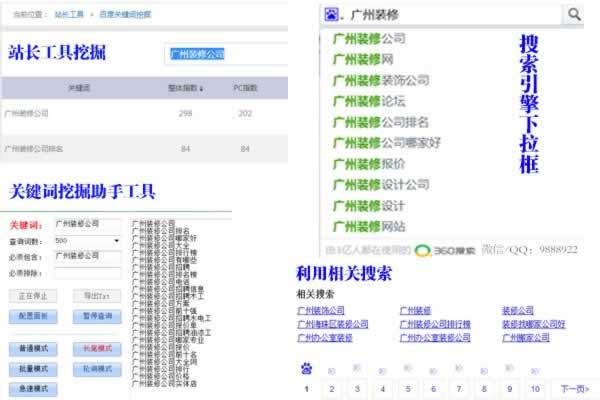
Task: Click the 202 PC index value
Action: (245, 113)
